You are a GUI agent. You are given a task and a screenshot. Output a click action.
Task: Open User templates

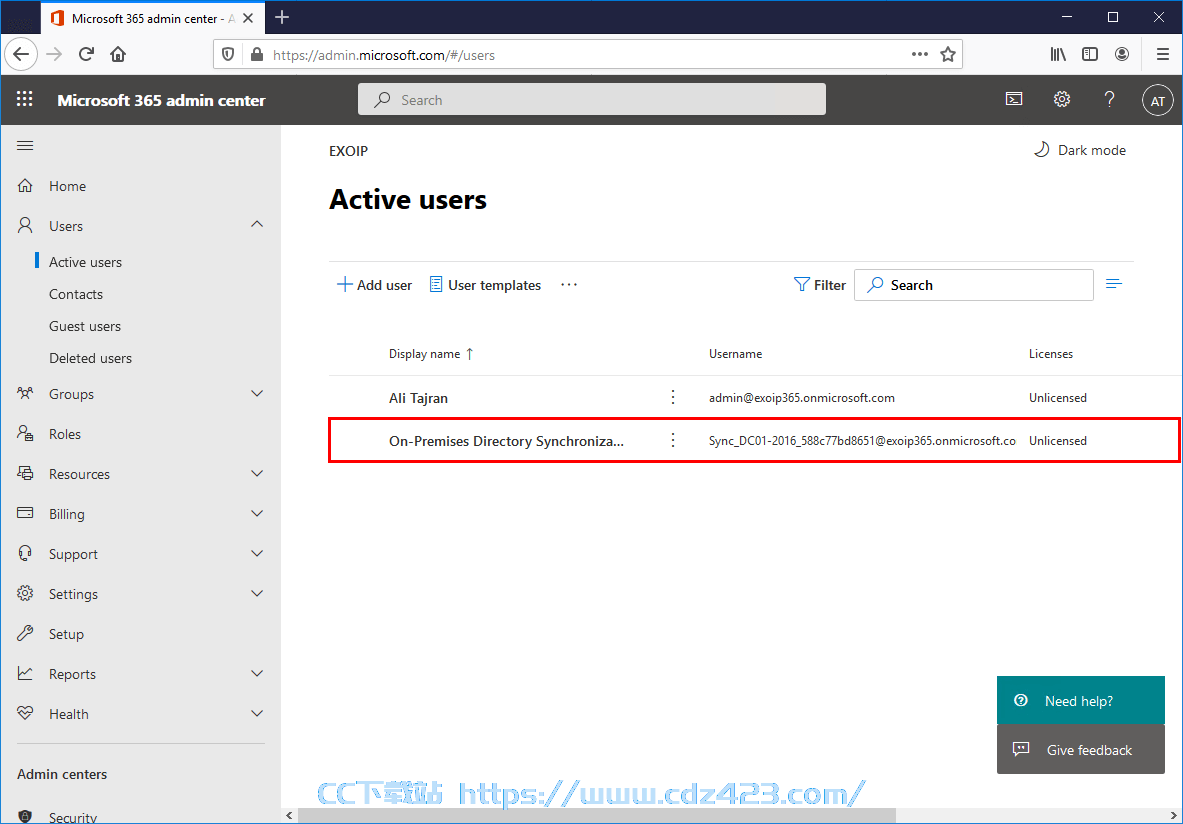pos(485,284)
